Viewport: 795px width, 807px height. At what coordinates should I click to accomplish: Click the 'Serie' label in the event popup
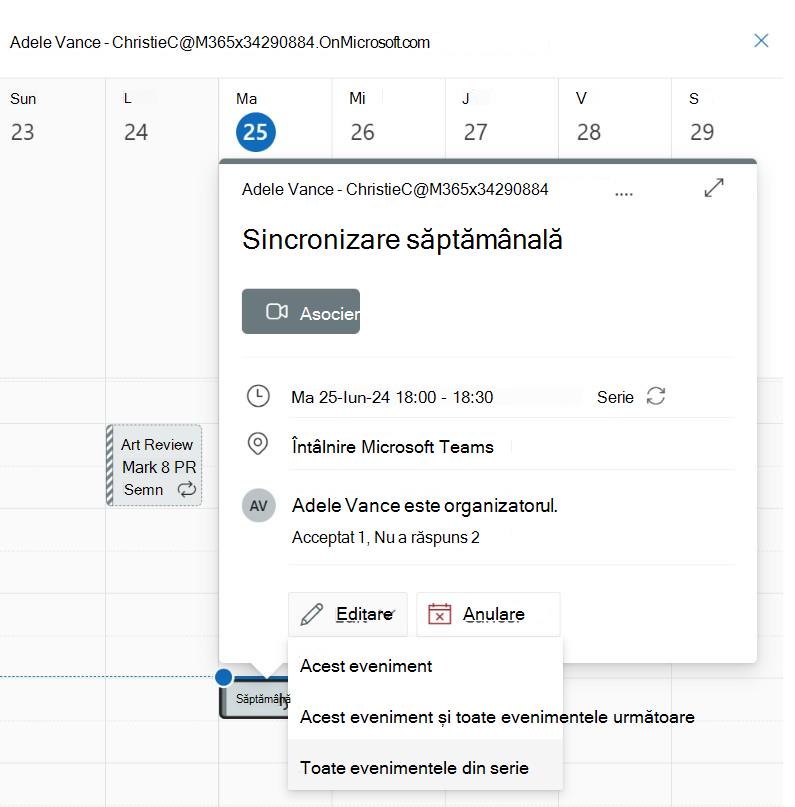(615, 397)
